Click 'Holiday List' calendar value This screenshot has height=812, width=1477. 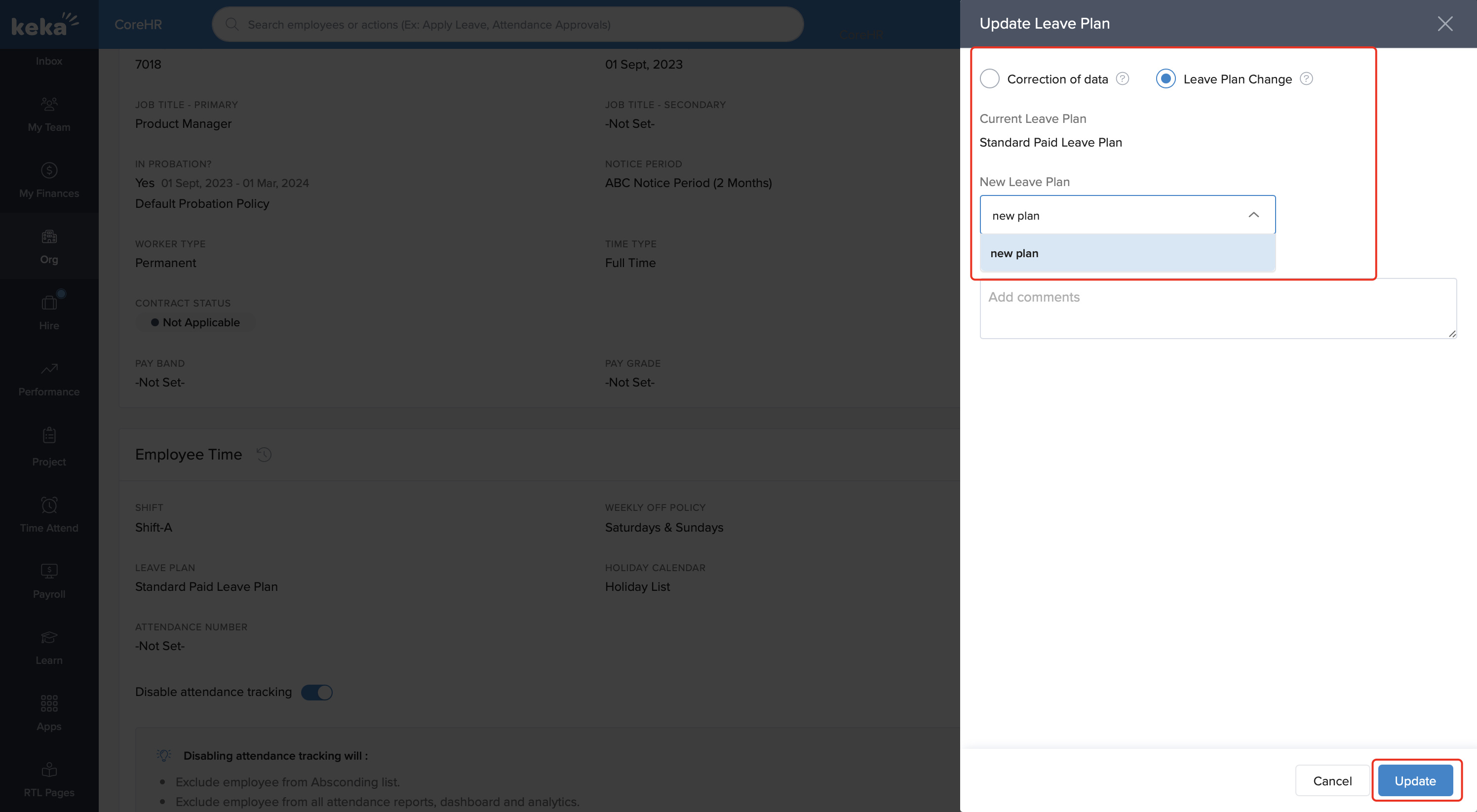point(637,586)
